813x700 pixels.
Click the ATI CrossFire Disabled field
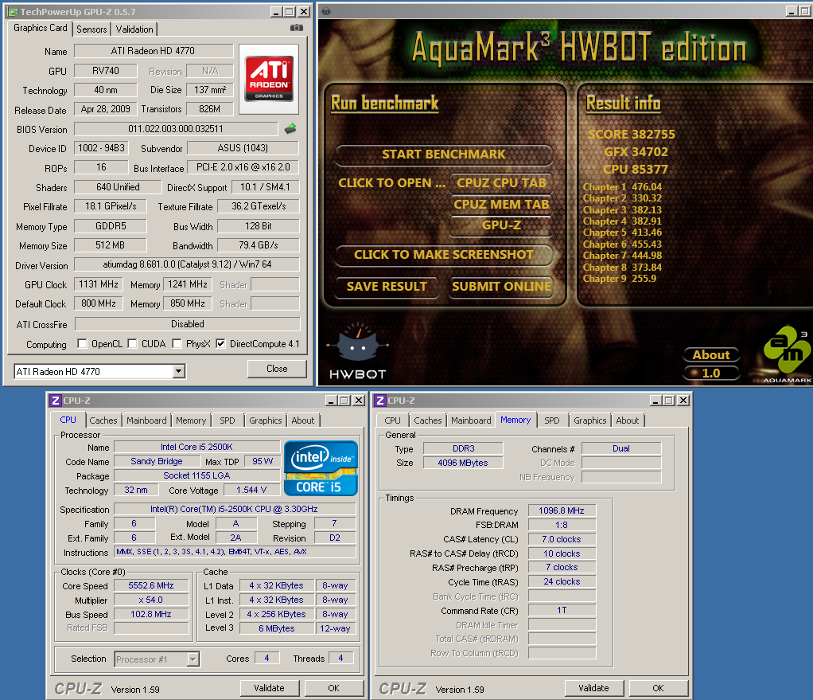point(188,324)
